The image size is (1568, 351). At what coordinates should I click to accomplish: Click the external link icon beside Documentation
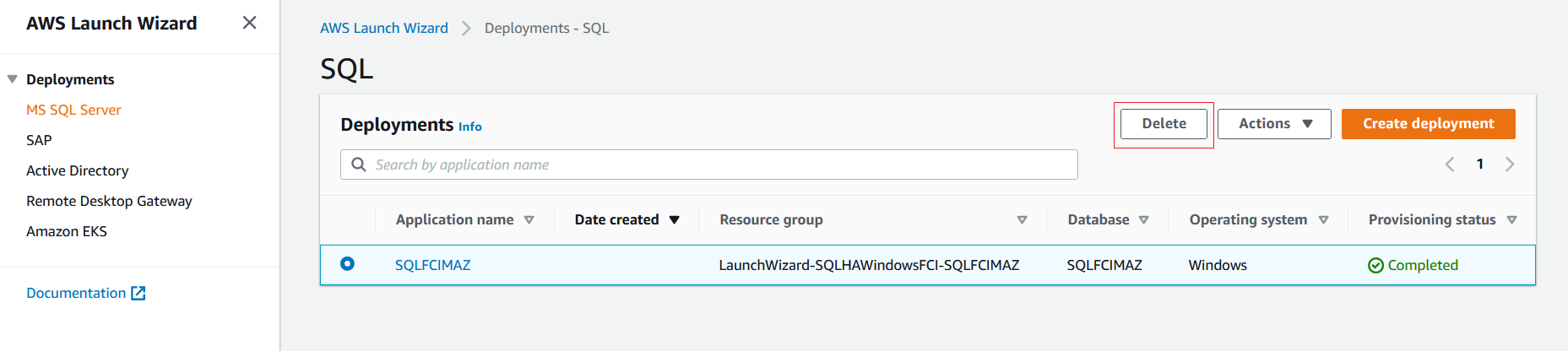point(138,293)
